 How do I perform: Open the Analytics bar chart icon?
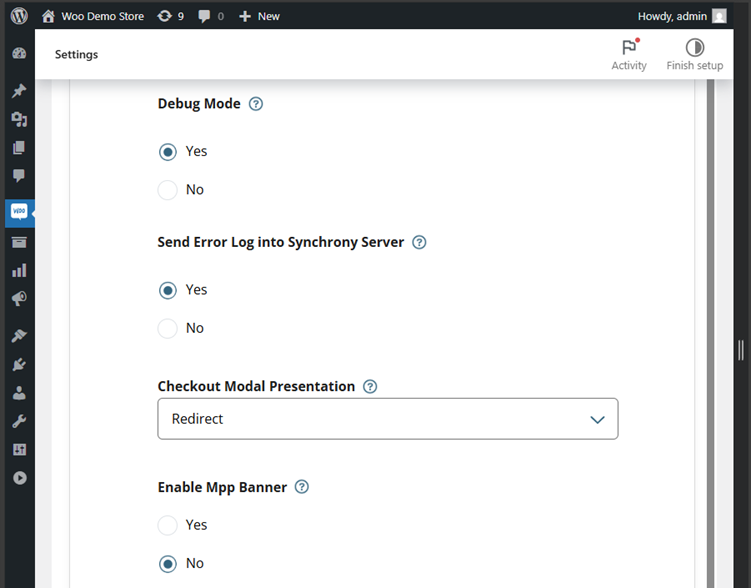click(19, 270)
